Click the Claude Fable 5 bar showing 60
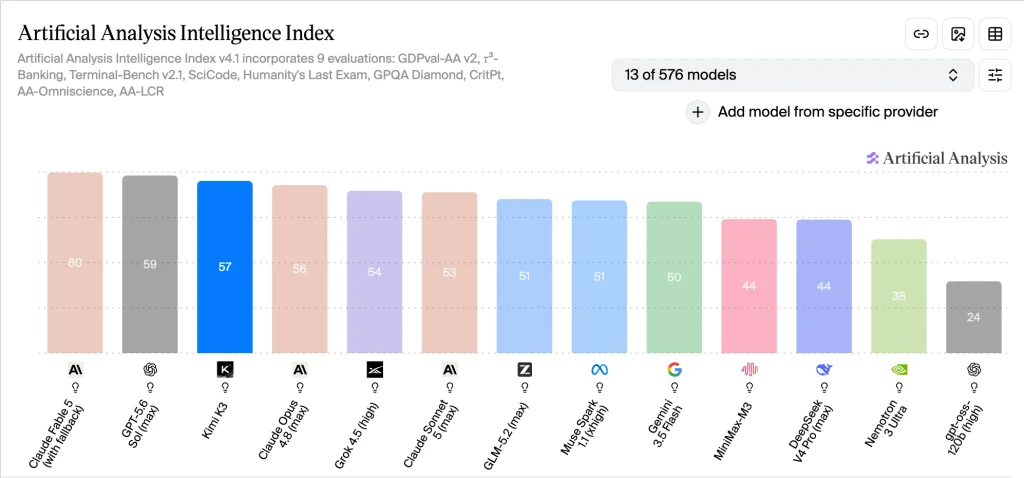Image resolution: width=1024 pixels, height=478 pixels. click(x=75, y=263)
